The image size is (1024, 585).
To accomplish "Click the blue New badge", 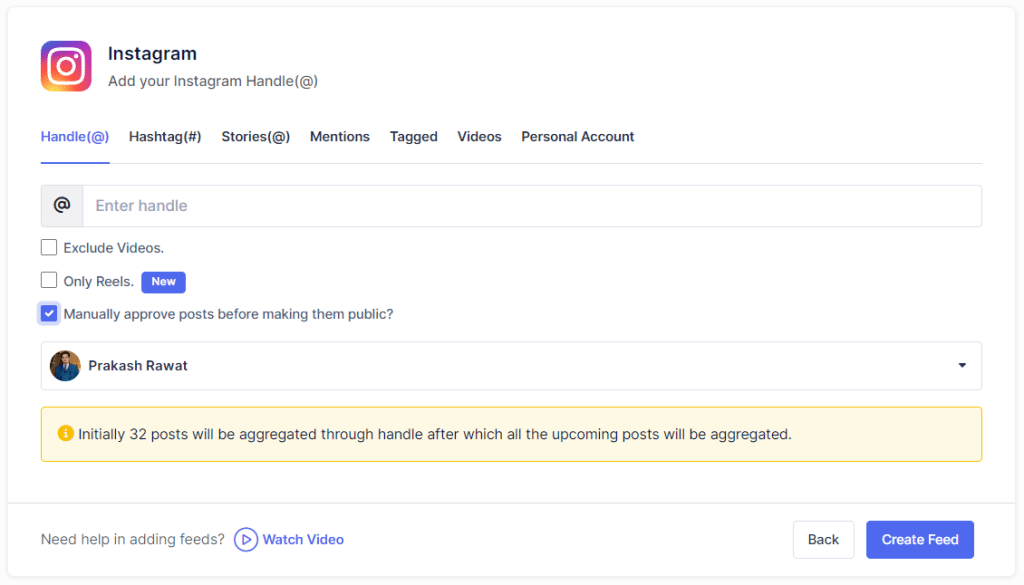I will click(x=163, y=282).
